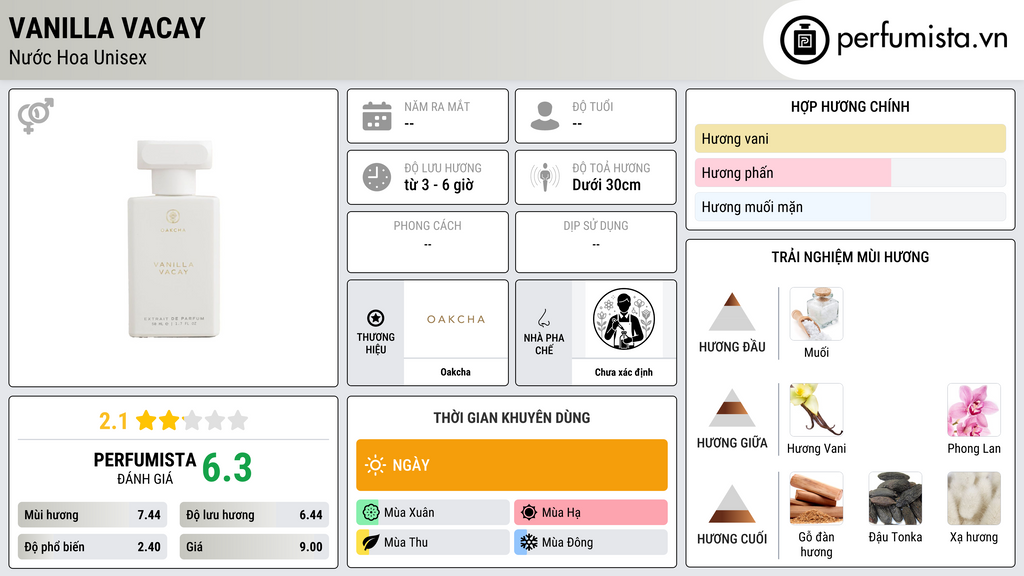Open the Gỗ đàn hương sandalwood thumbnail
This screenshot has height=576, width=1024.
pos(816,498)
